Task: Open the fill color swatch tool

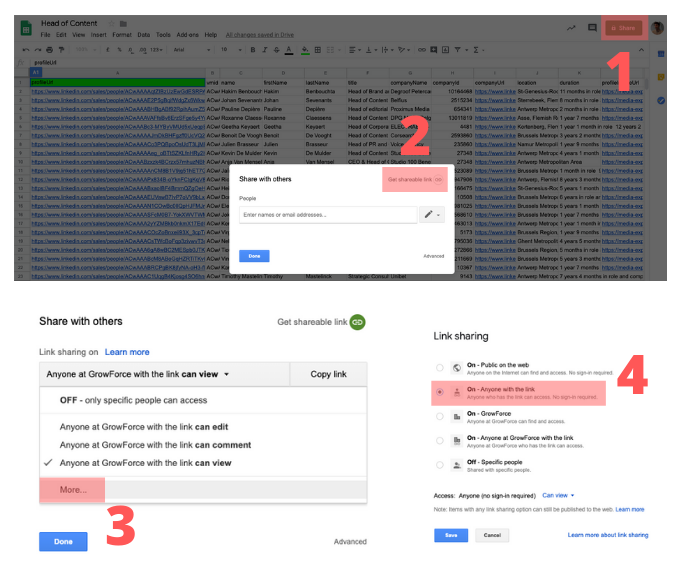Action: pyautogui.click(x=305, y=50)
